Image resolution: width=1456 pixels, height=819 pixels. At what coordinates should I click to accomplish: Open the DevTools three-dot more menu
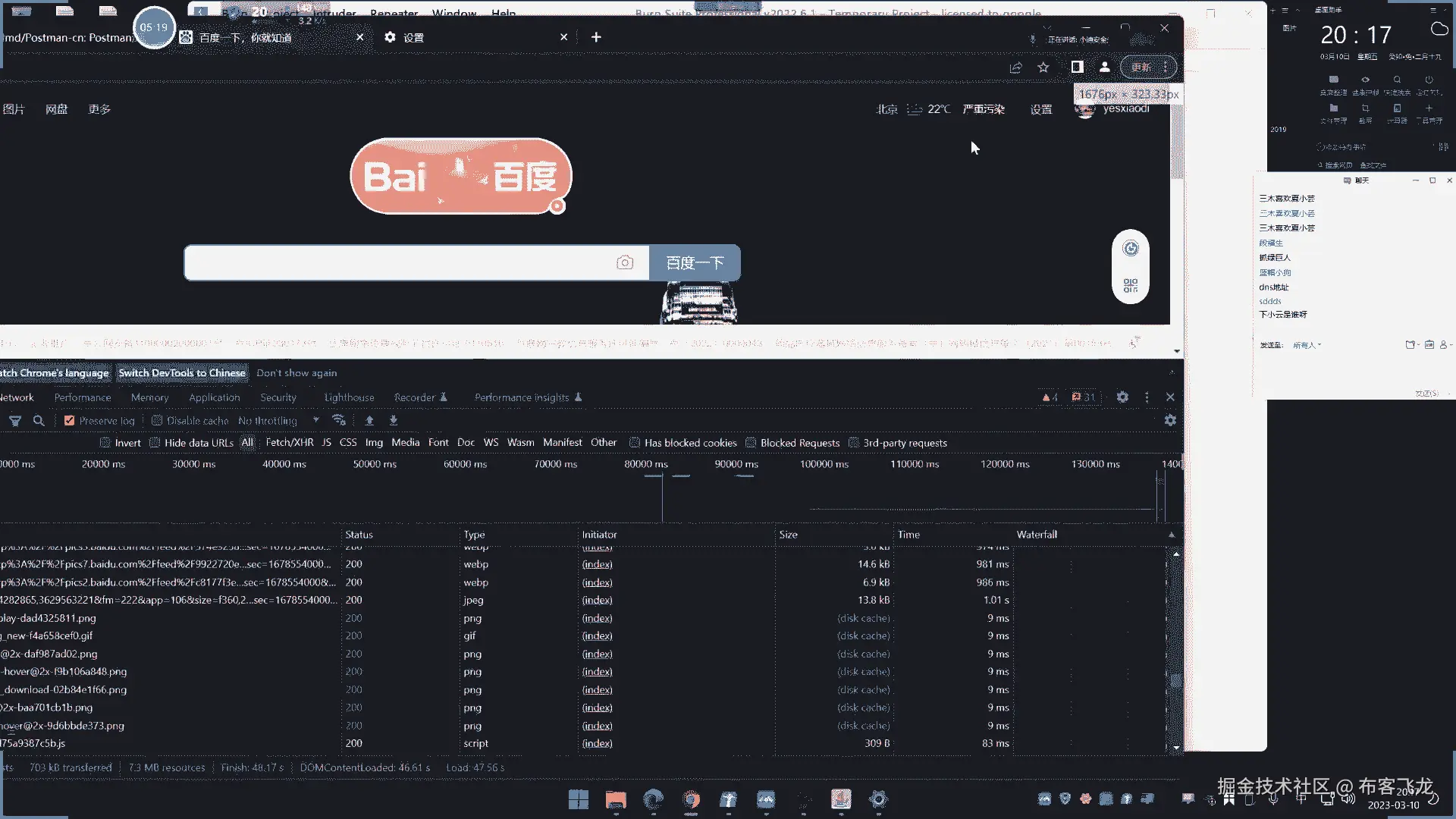(x=1147, y=397)
